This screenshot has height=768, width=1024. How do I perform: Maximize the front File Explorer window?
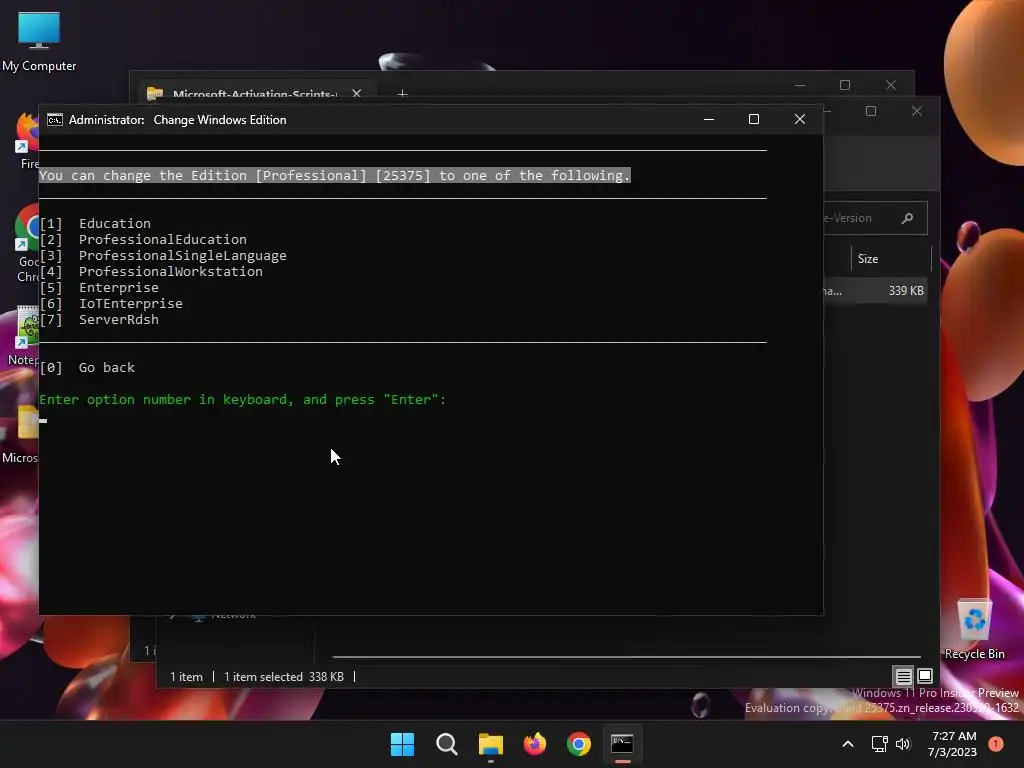click(871, 111)
